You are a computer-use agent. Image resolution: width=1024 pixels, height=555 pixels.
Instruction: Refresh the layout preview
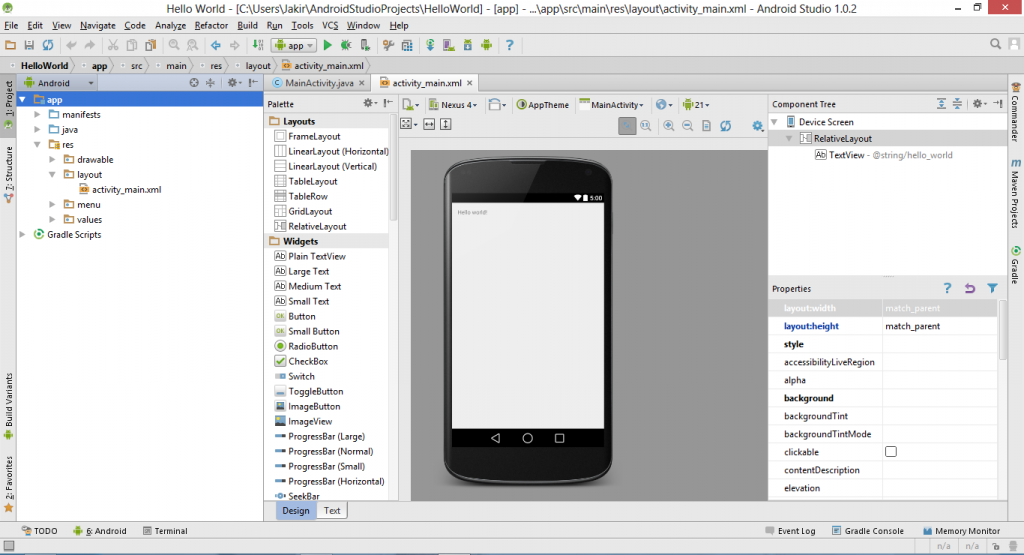click(x=725, y=125)
